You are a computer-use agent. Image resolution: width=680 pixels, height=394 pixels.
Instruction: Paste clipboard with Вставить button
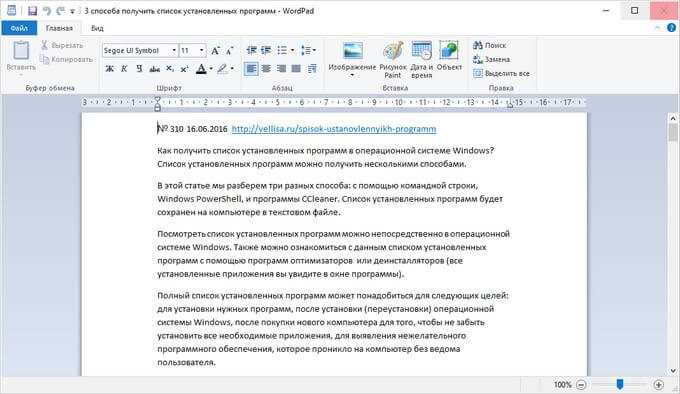coord(21,55)
